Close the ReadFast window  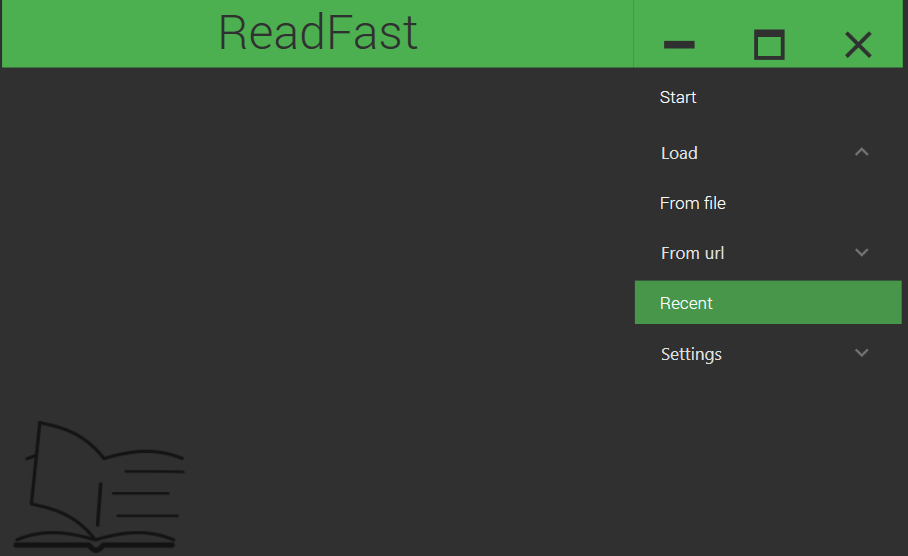point(858,45)
